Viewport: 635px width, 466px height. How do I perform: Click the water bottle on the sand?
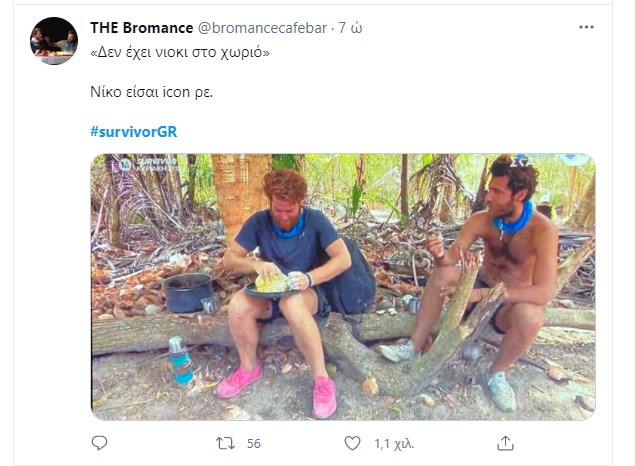pos(181,360)
